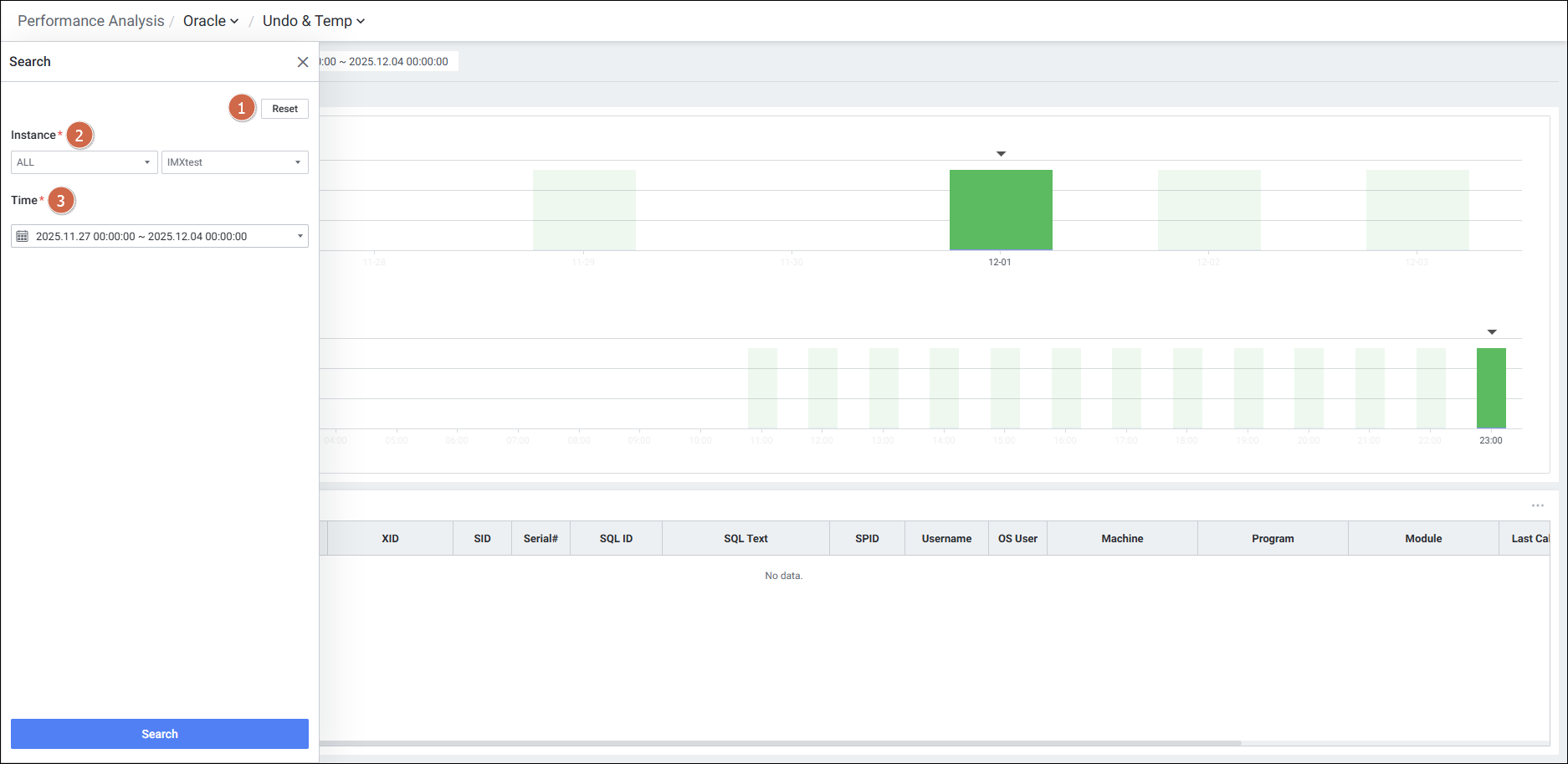Click annotation badge number 3
The width and height of the screenshot is (1568, 764).
coord(61,201)
